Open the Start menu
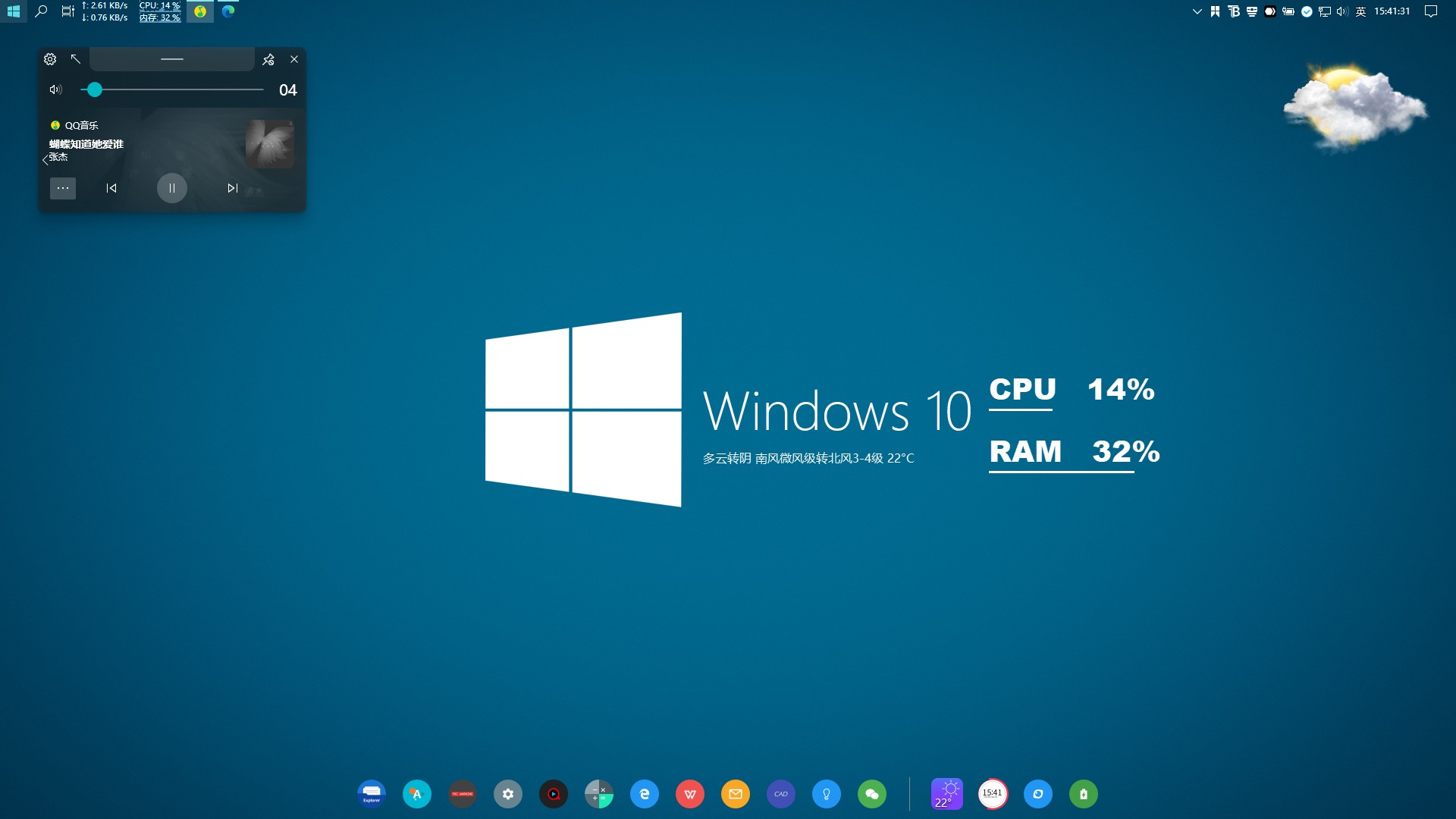The image size is (1456, 819). 14,11
